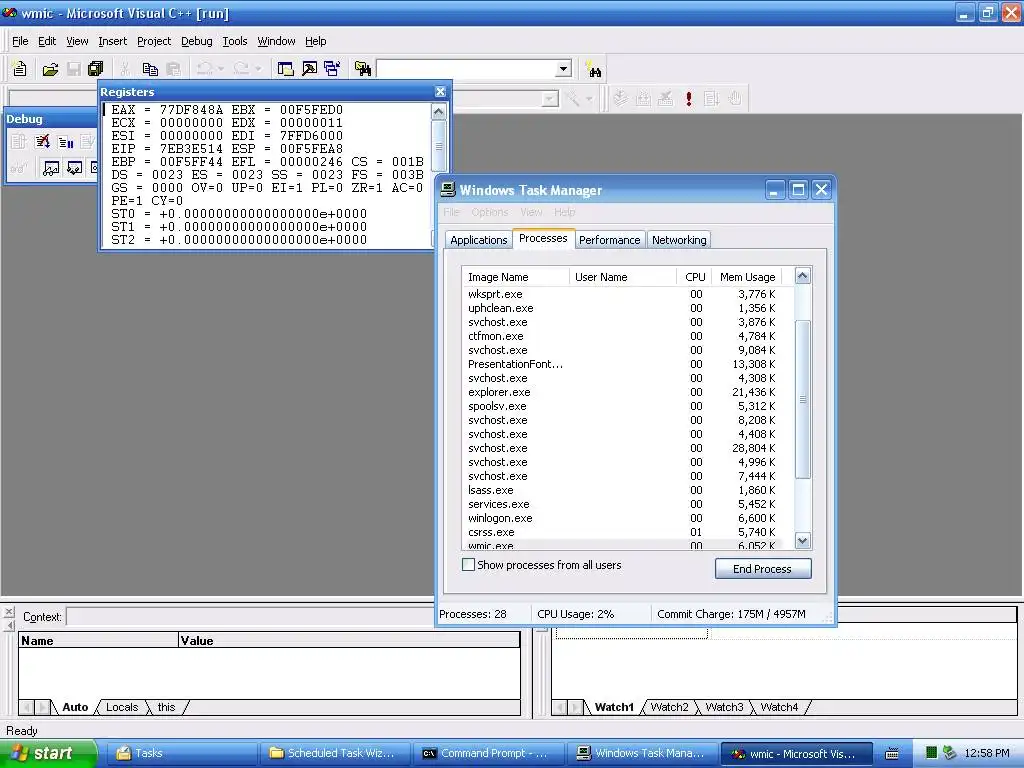Click the hand Insert/Remove Breakpoint icon

[x=735, y=99]
